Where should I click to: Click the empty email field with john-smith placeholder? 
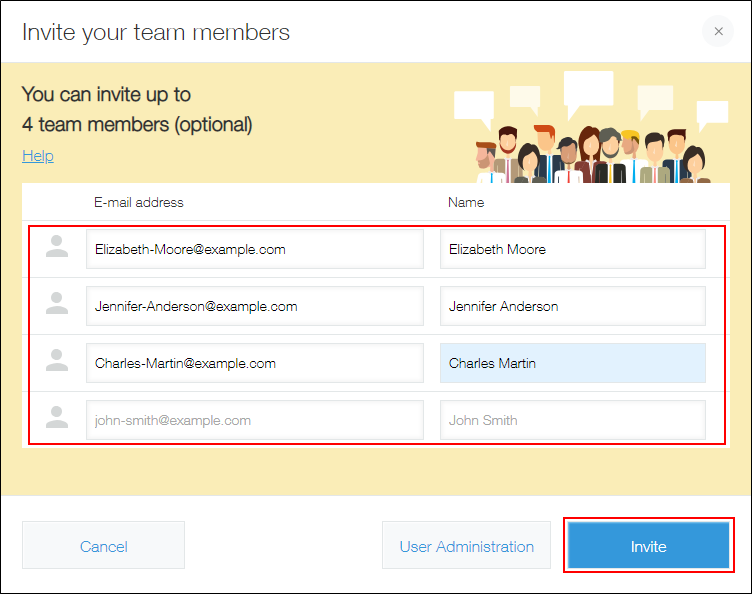(254, 420)
